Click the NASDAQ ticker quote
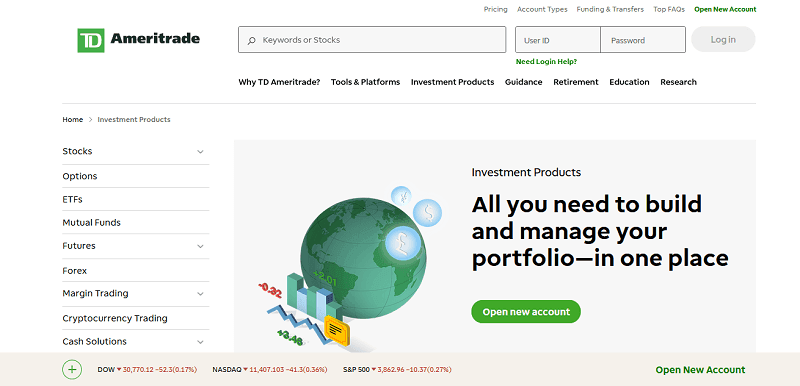Viewport: 800px width, 386px height. 269,370
